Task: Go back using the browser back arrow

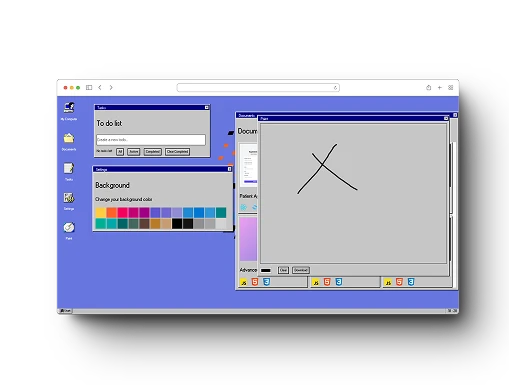Action: pos(100,87)
